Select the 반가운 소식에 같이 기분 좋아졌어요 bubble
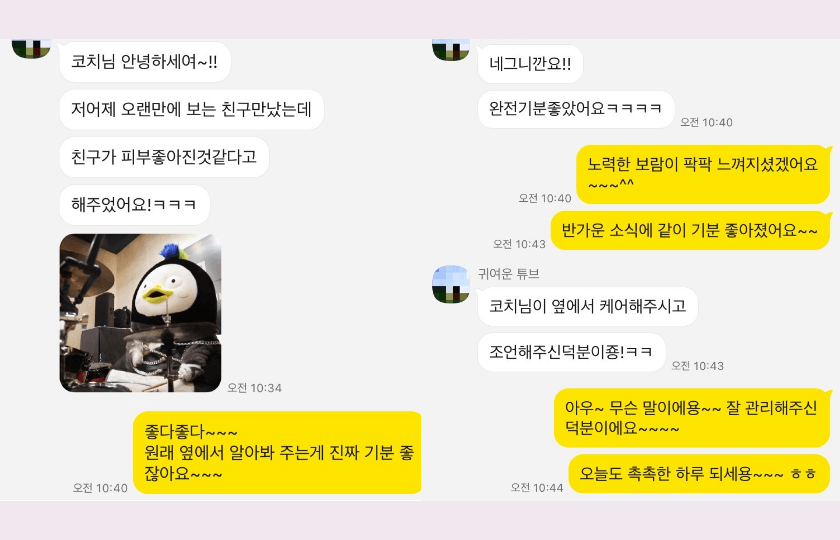 (x=690, y=231)
